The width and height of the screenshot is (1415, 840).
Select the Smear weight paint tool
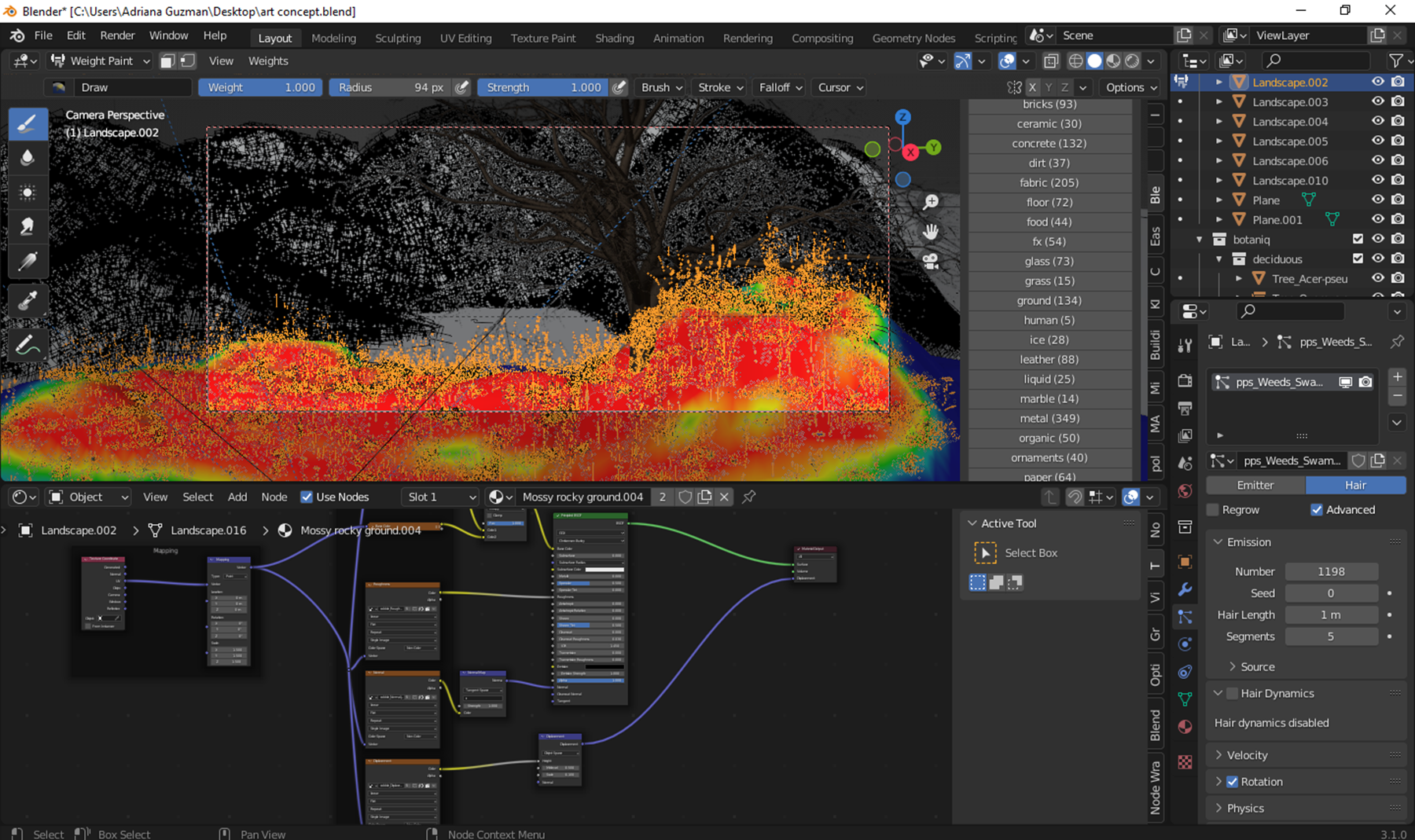28,227
